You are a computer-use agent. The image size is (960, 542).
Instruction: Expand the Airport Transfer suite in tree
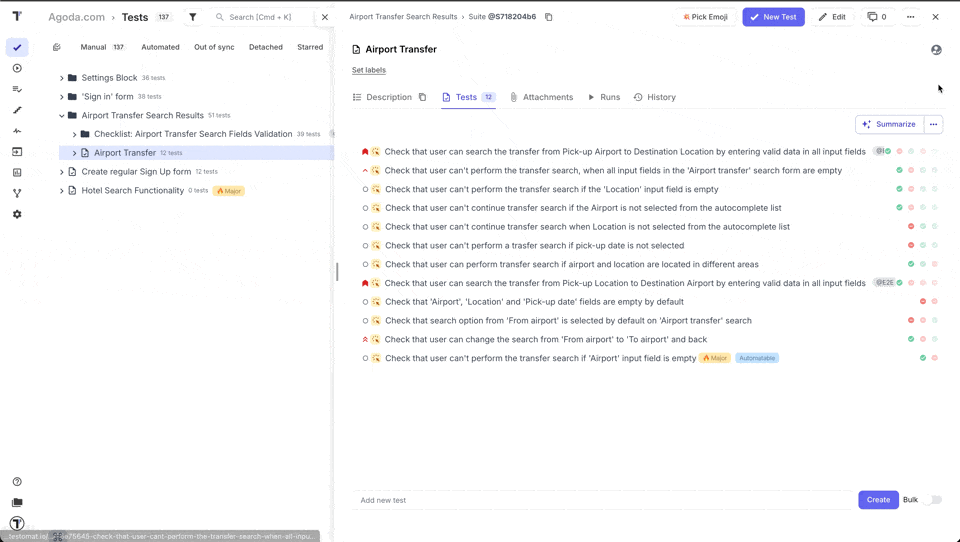click(74, 153)
